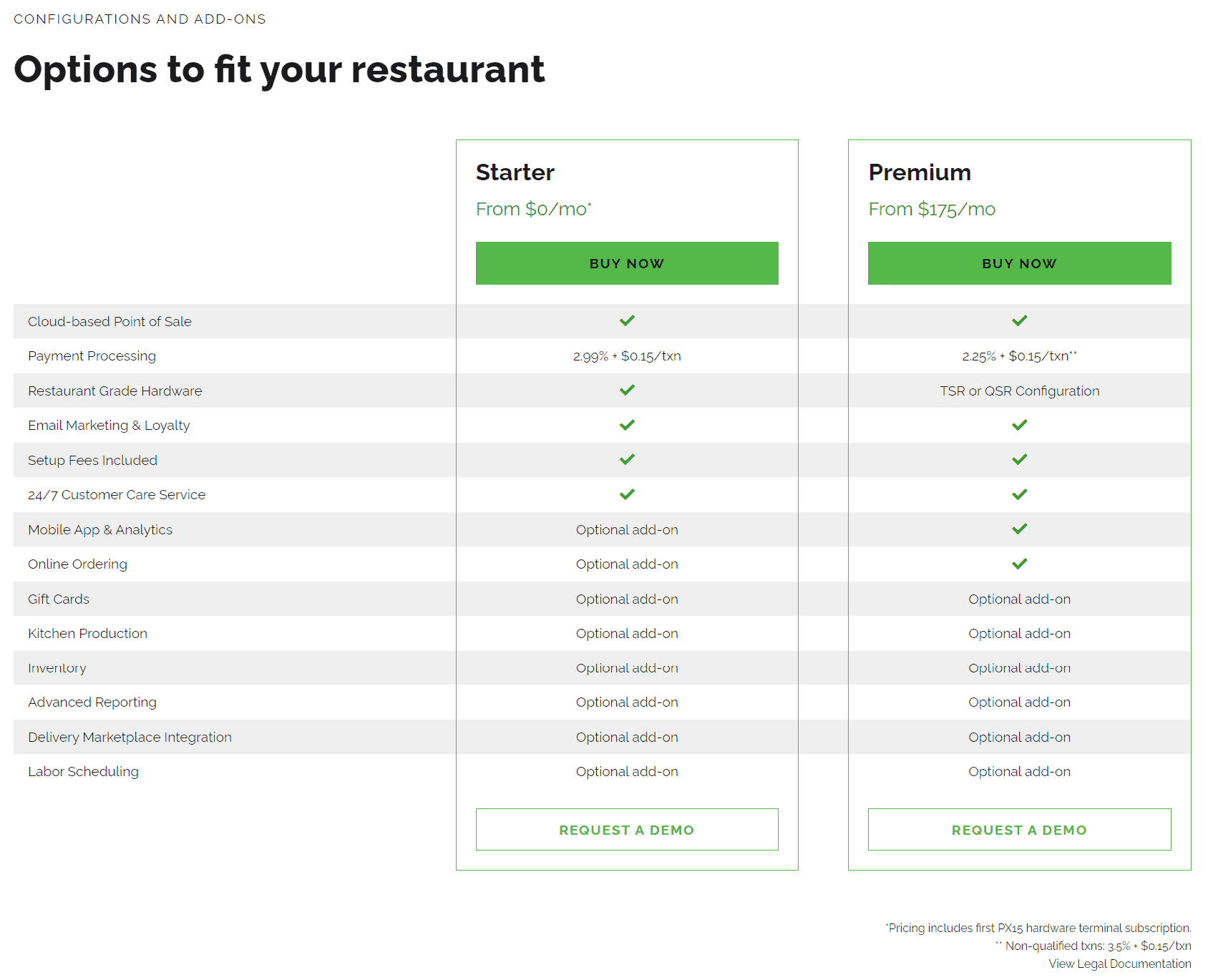Screen dimensions: 1223x980
Task: Click the Starter 24/7 Customer Care checkmark
Action: (x=627, y=494)
